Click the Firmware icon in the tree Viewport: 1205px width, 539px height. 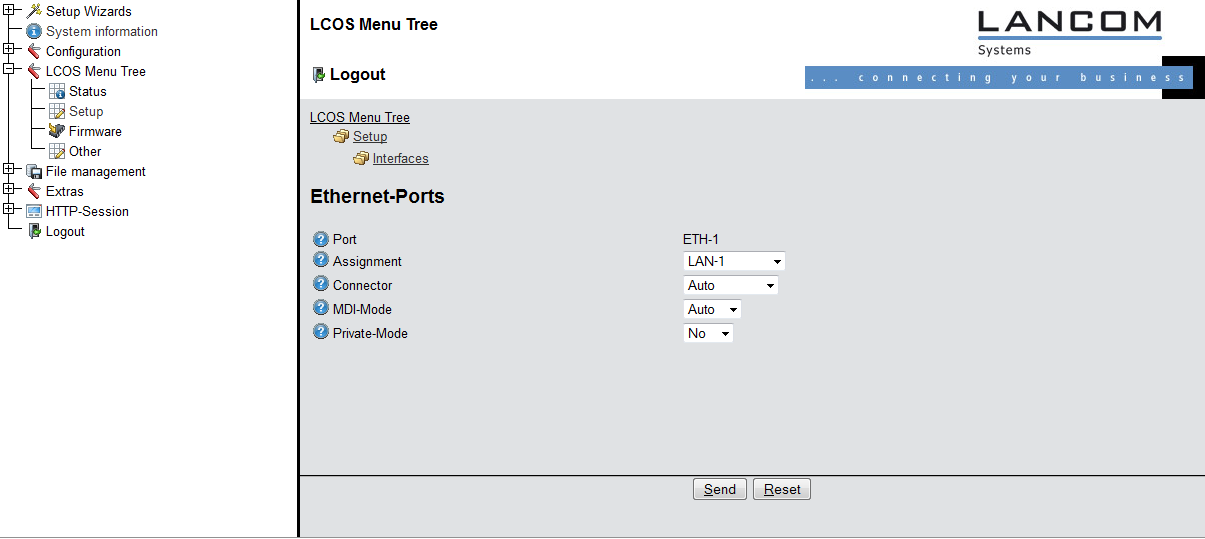57,131
